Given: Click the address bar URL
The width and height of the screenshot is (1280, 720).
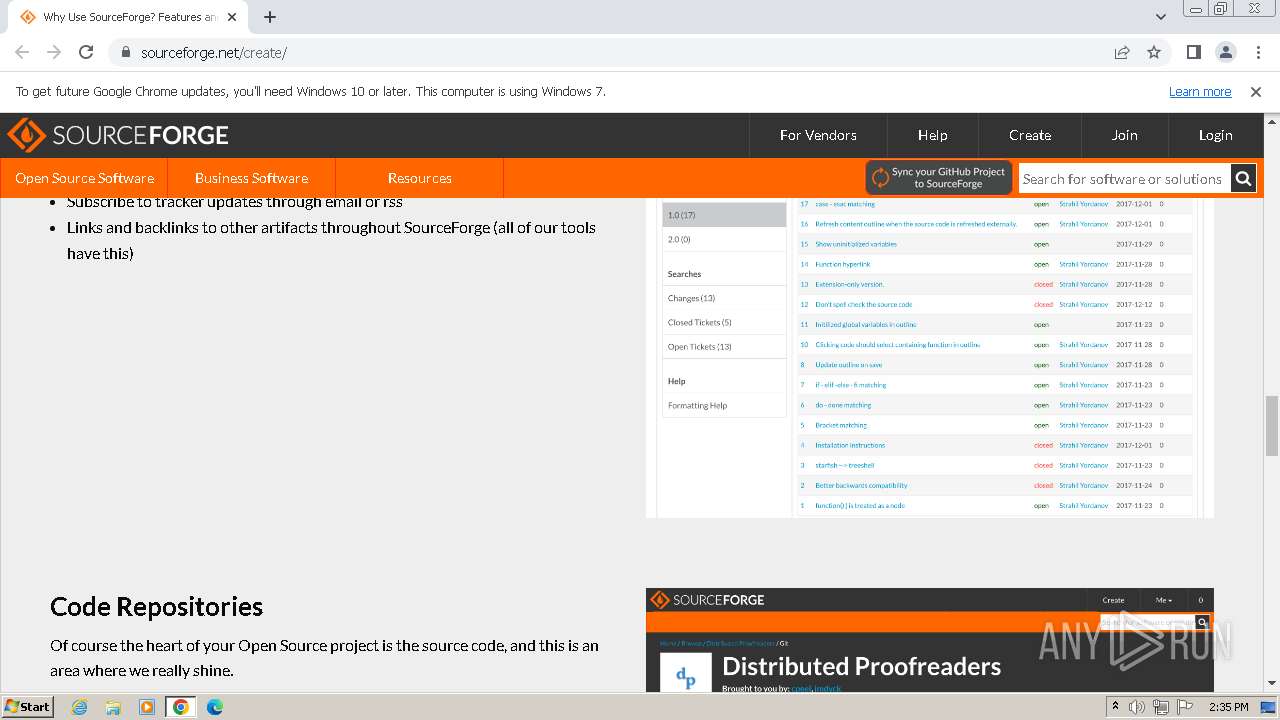Looking at the screenshot, I should 214,53.
